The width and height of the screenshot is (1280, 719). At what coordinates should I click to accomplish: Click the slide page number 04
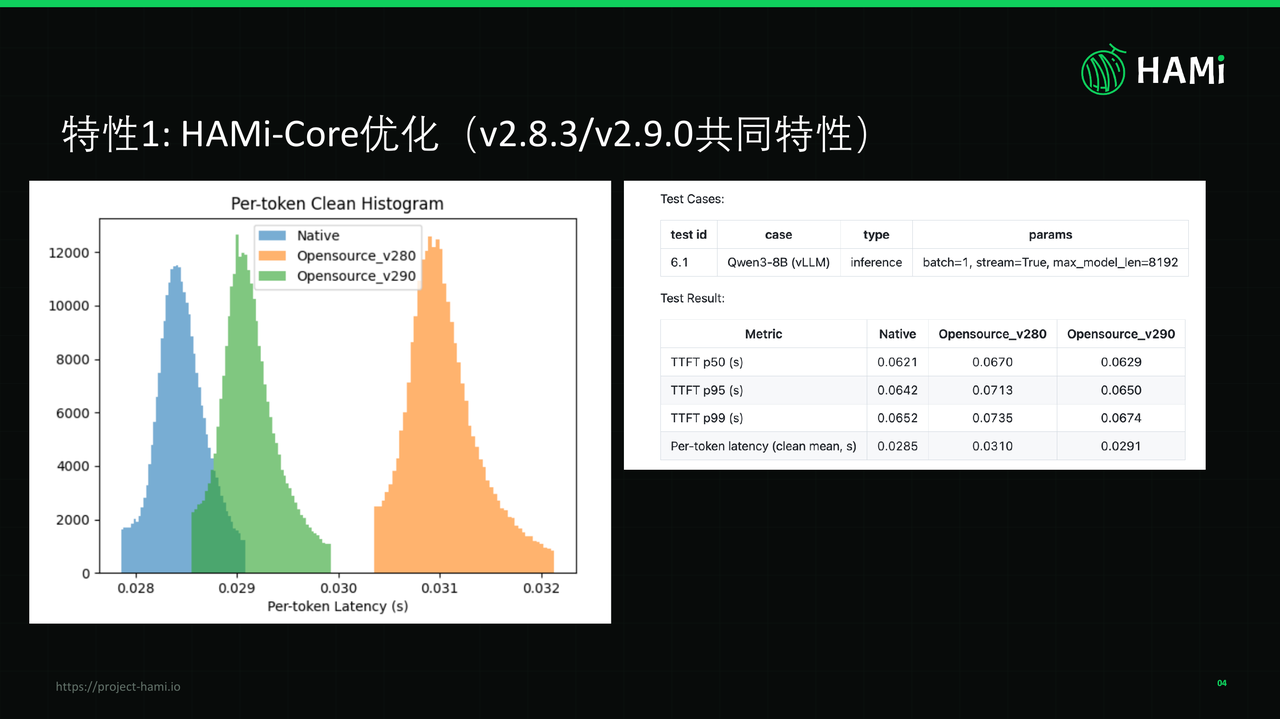tap(1221, 683)
